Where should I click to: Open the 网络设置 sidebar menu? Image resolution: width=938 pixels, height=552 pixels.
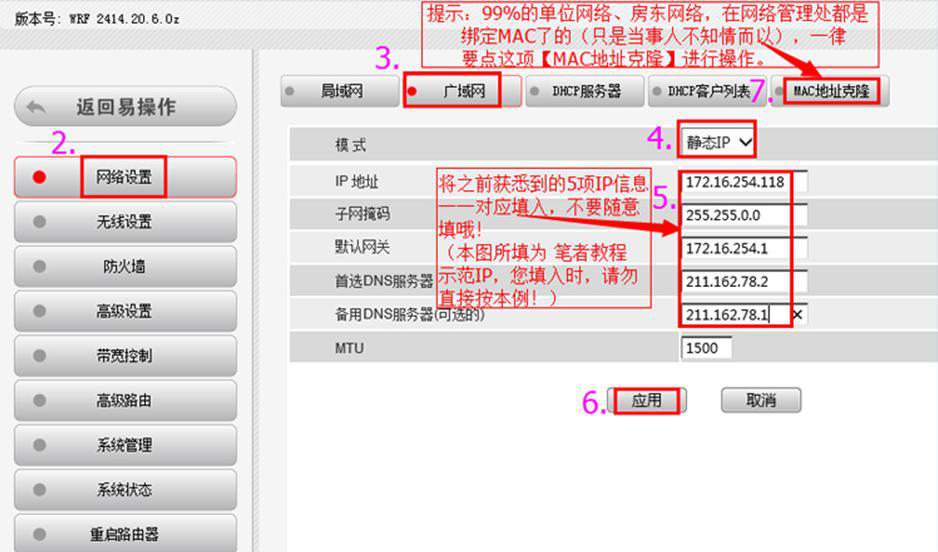coord(126,177)
